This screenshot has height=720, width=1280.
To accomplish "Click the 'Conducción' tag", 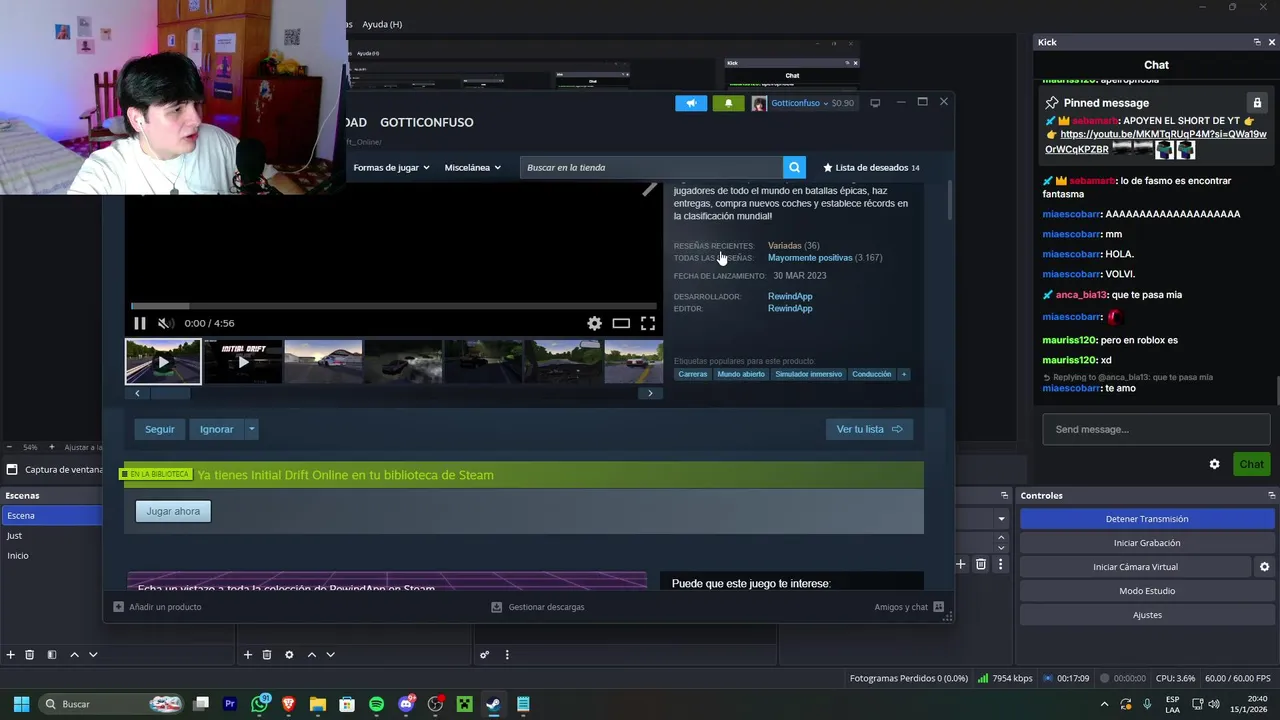I will coord(872,374).
